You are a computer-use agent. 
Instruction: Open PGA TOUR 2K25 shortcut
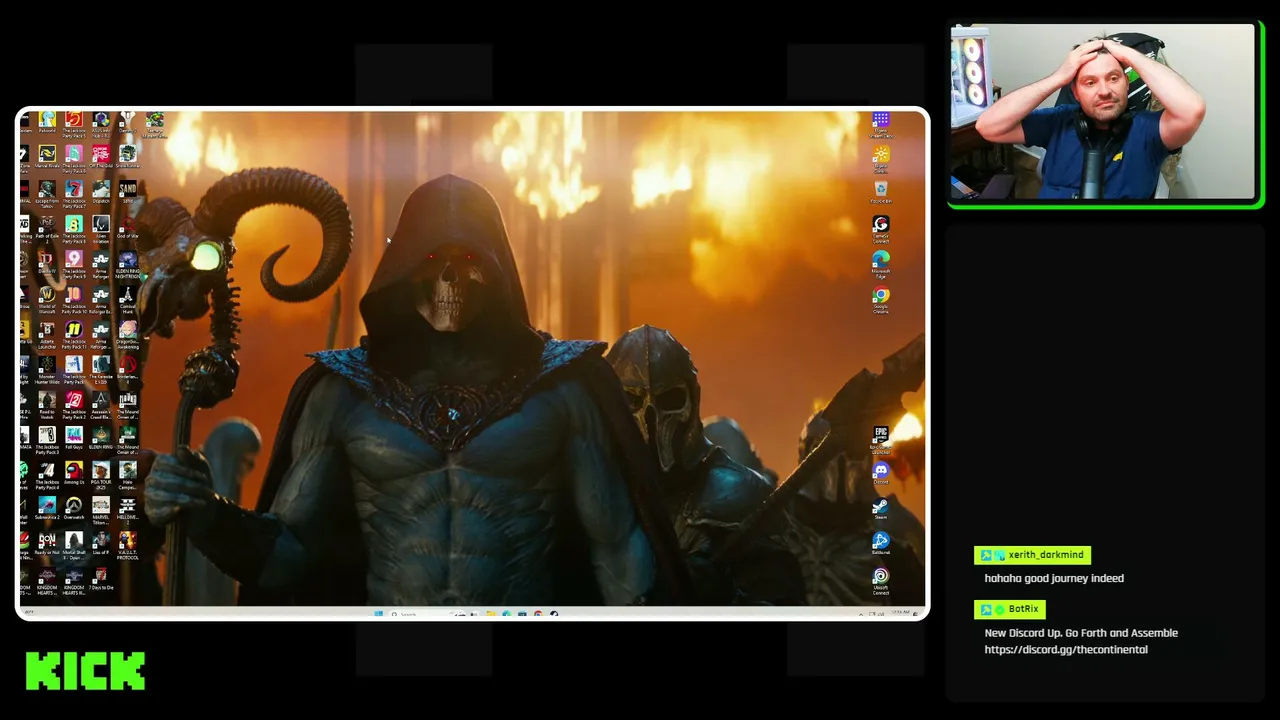[101, 476]
